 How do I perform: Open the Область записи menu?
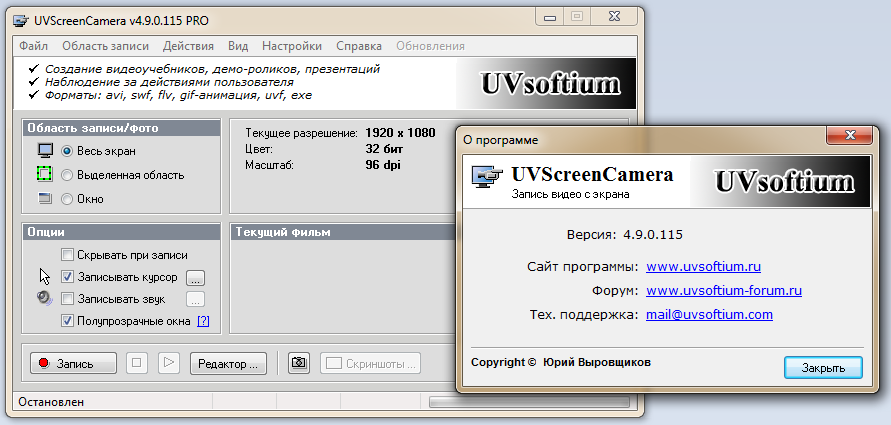click(x=106, y=46)
